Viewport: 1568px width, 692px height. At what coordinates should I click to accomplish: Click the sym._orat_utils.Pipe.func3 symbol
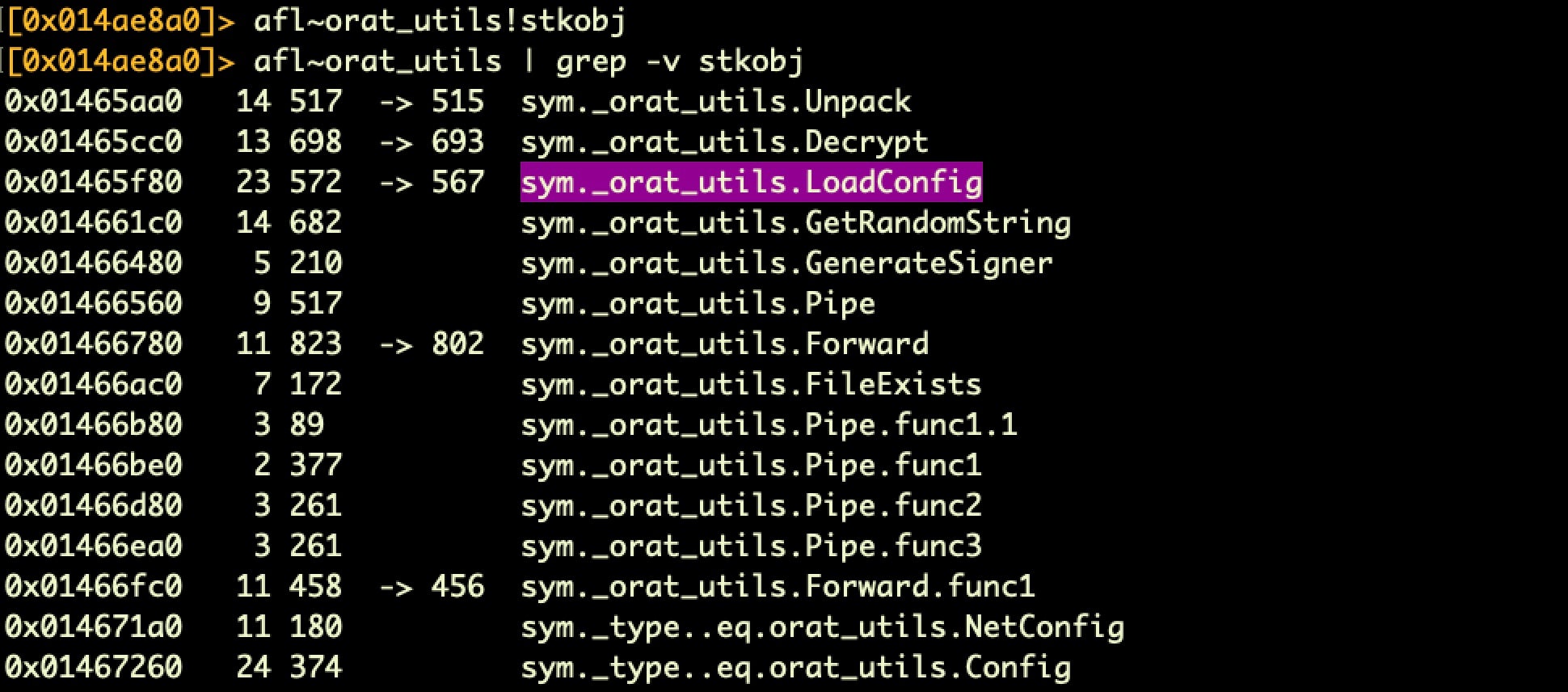coord(751,546)
